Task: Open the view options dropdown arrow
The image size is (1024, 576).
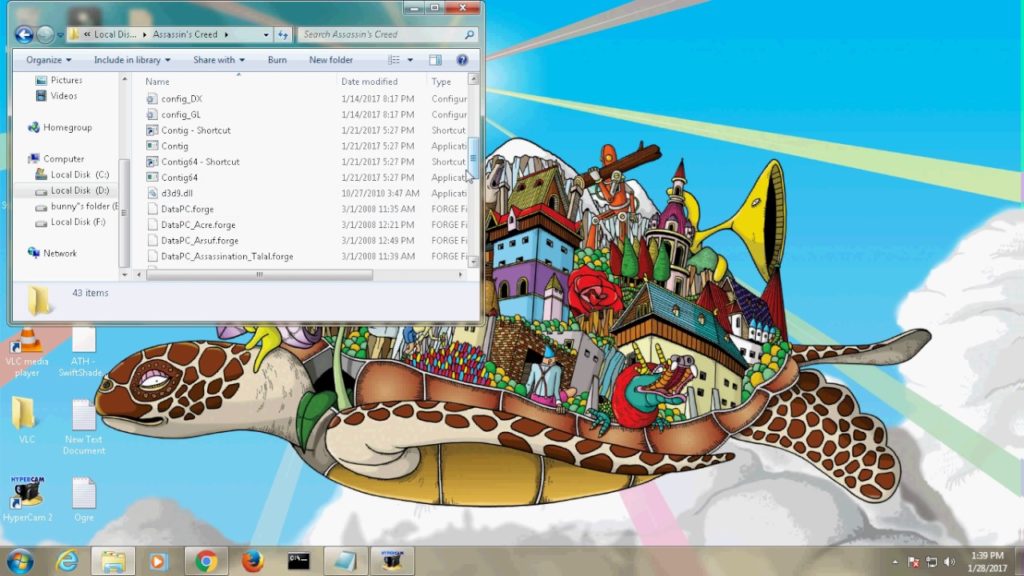Action: pyautogui.click(x=410, y=60)
